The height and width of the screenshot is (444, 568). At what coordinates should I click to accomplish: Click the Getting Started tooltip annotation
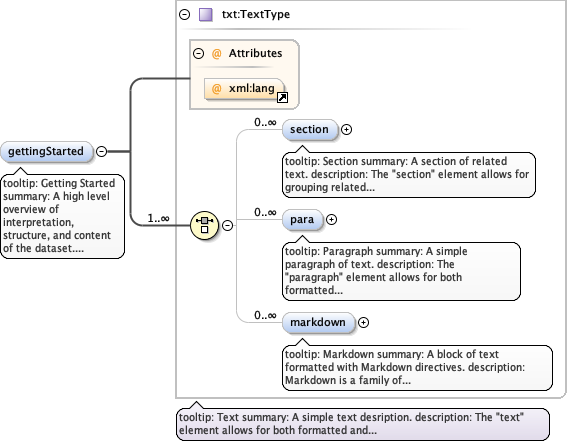63,216
